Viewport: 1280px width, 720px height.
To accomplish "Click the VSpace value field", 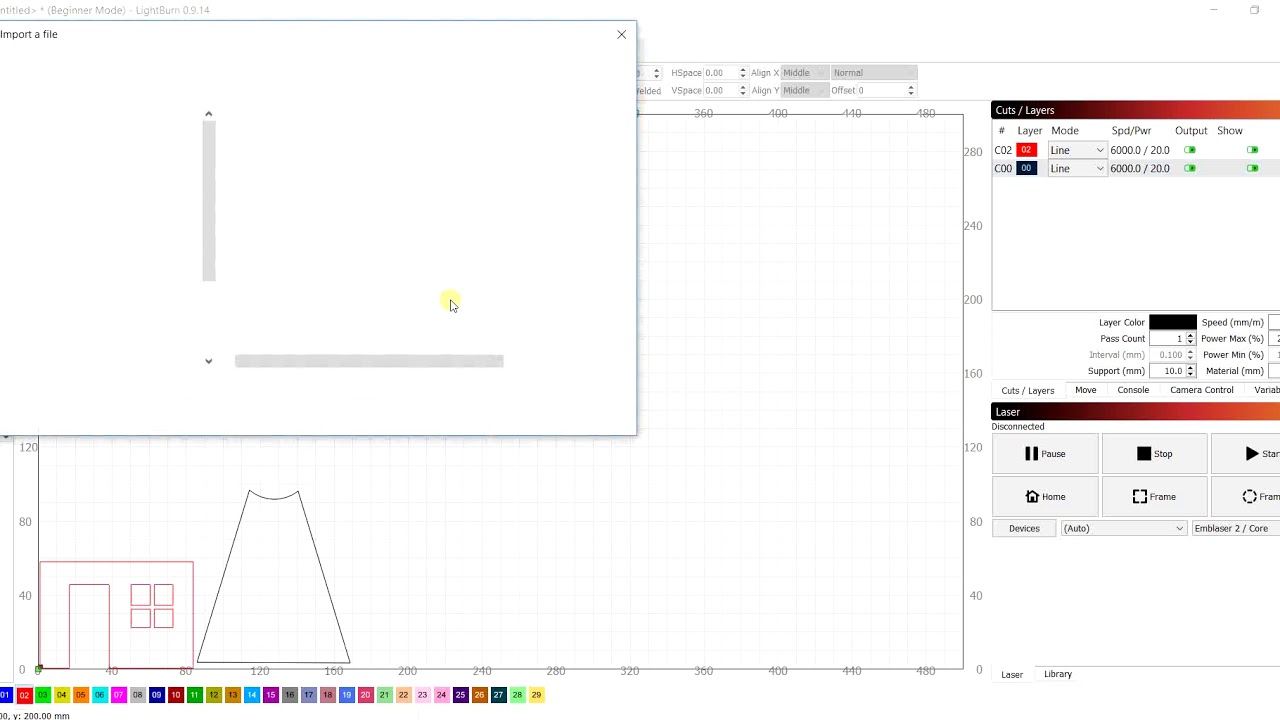I will pyautogui.click(x=720, y=90).
